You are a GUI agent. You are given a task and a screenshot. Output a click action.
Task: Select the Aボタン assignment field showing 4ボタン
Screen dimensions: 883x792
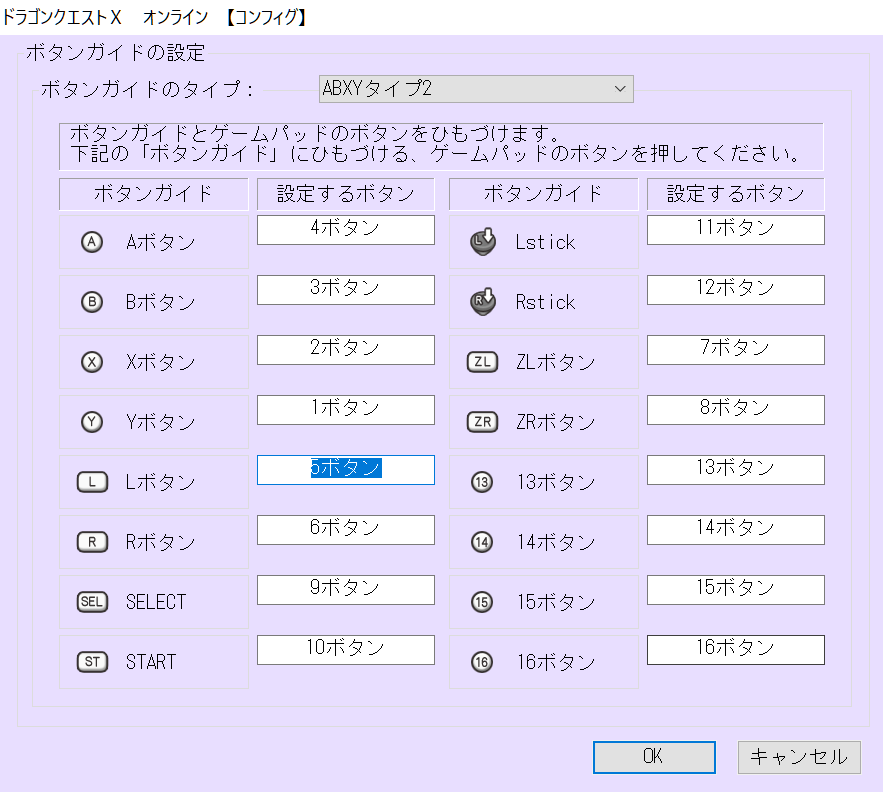(346, 230)
